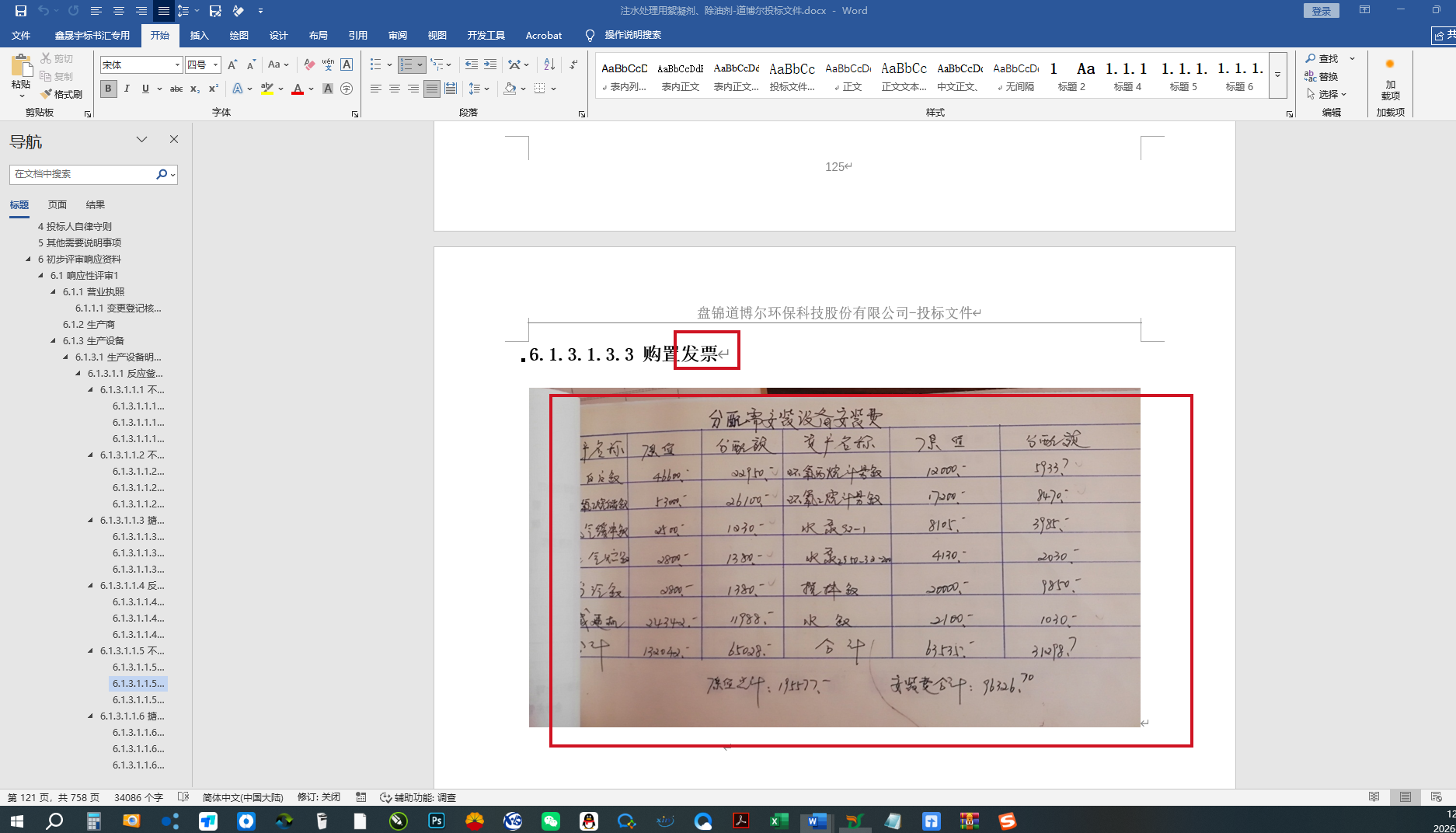Image resolution: width=1456 pixels, height=833 pixels.
Task: Open the Windows Start menu
Action: [16, 821]
